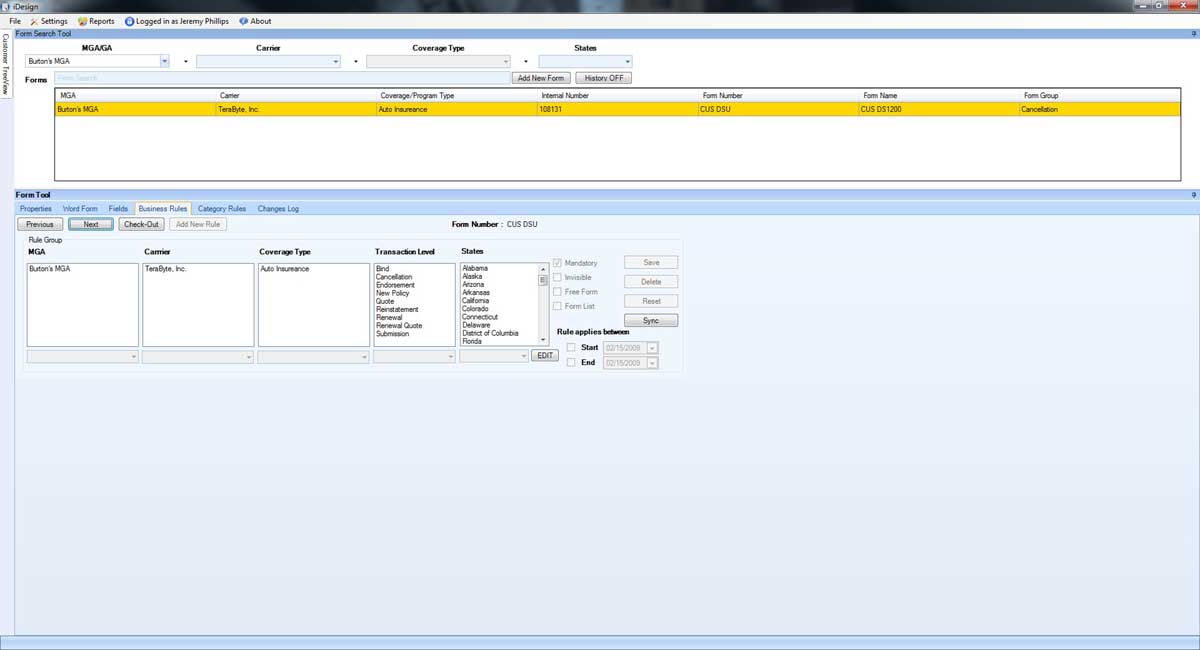Image resolution: width=1200 pixels, height=650 pixels.
Task: Click the Add New Form button
Action: (541, 78)
